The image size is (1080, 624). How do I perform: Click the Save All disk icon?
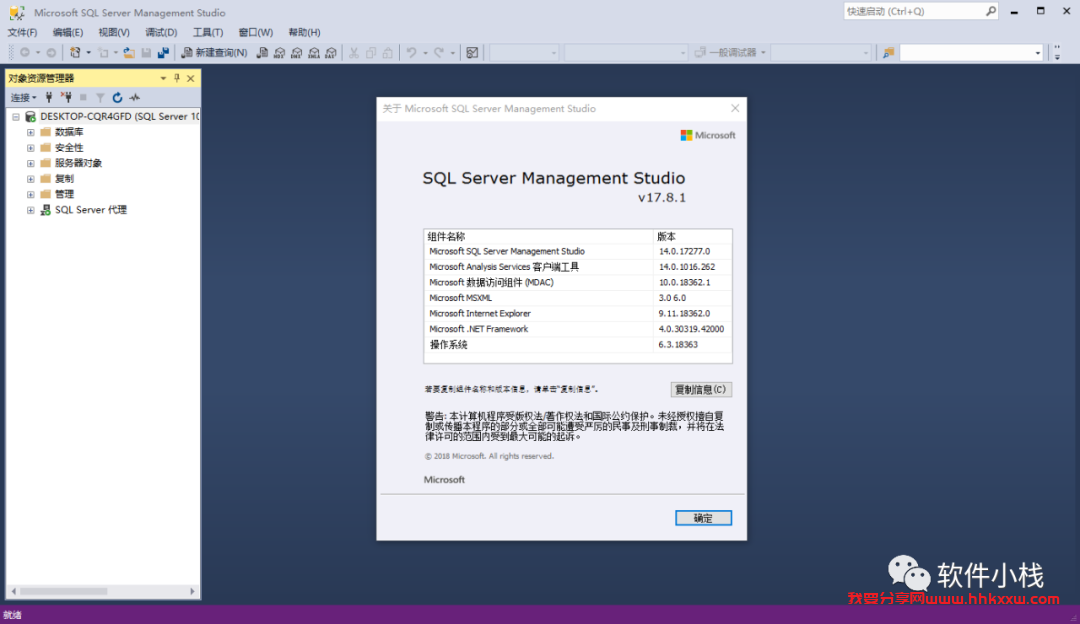coord(163,52)
